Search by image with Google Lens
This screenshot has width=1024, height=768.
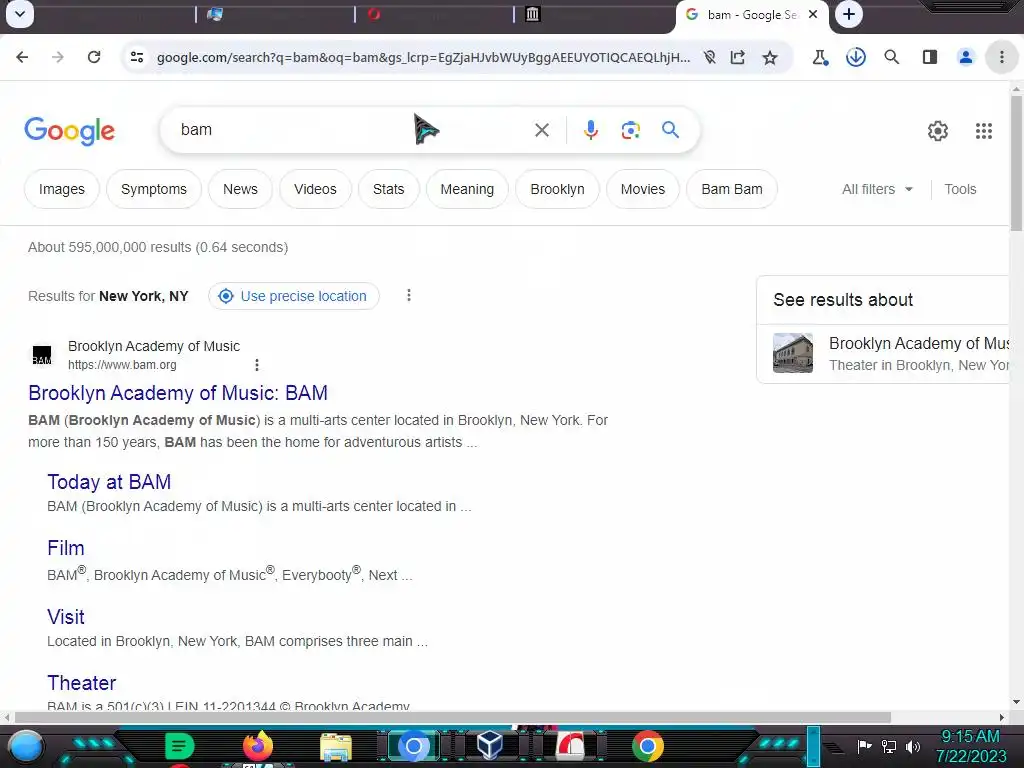pos(630,130)
